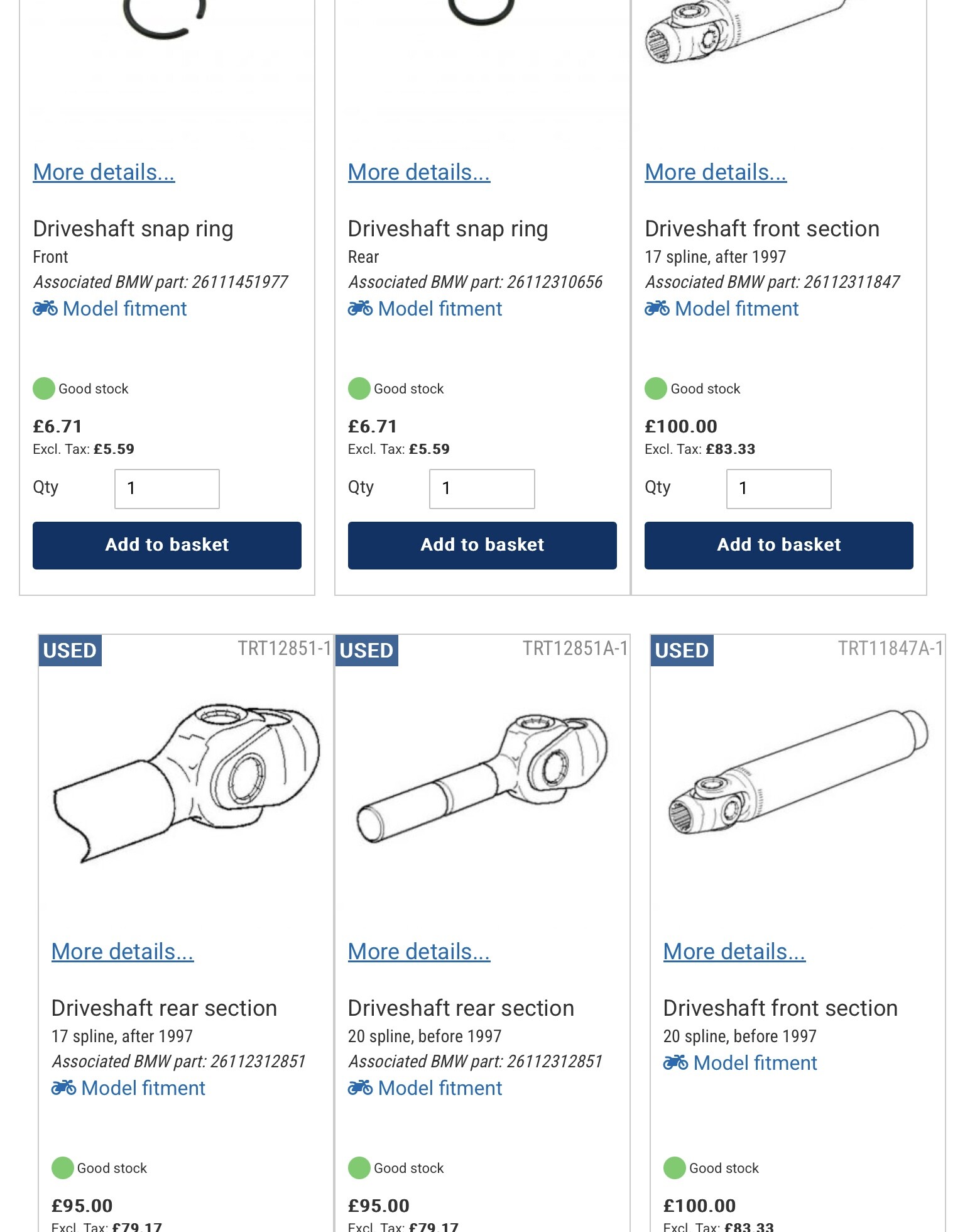Click motorcycle icon under Rear snap ring
The height and width of the screenshot is (1232, 965).
(x=361, y=308)
